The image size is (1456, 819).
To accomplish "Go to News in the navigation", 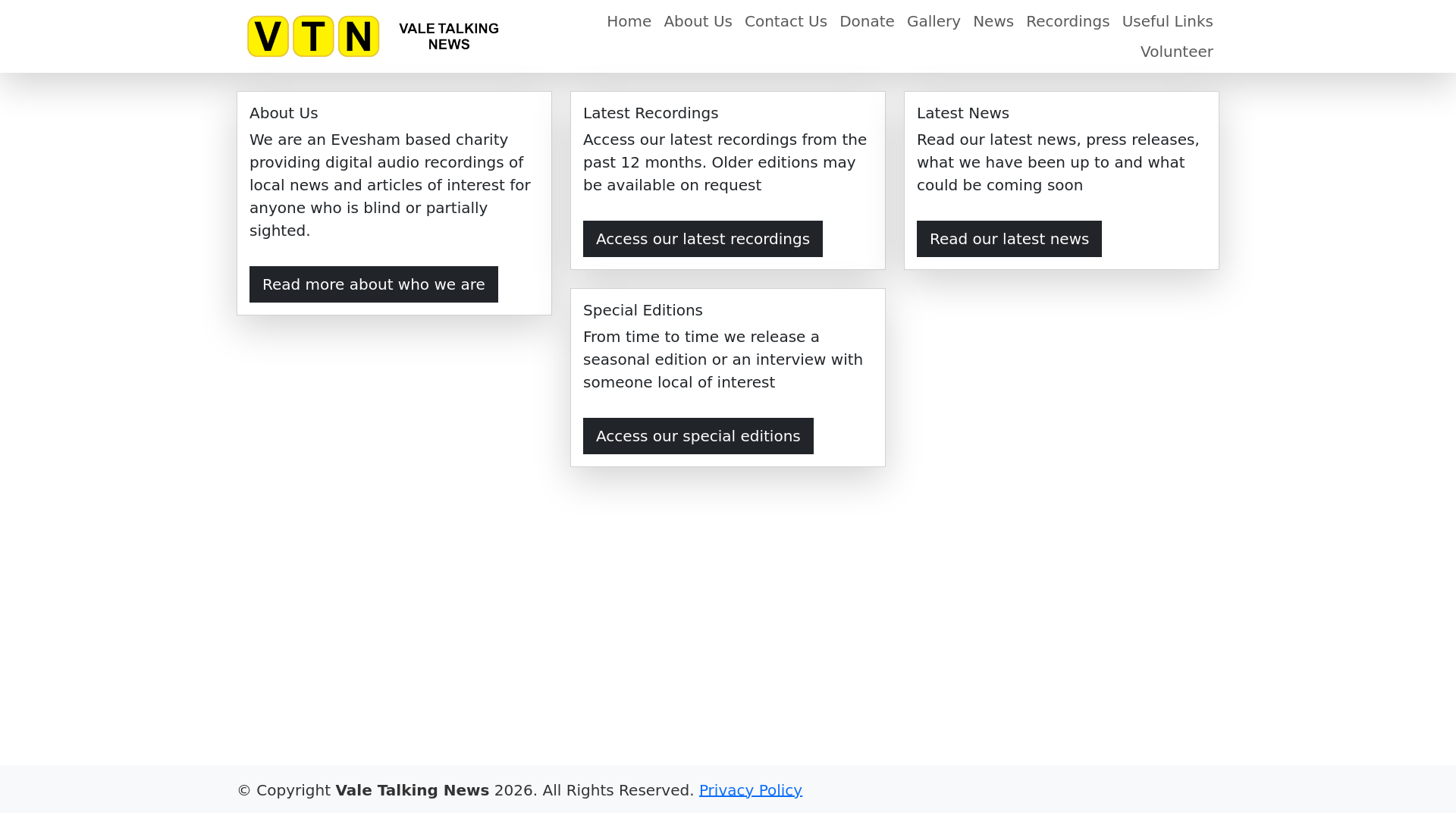I will point(993,21).
